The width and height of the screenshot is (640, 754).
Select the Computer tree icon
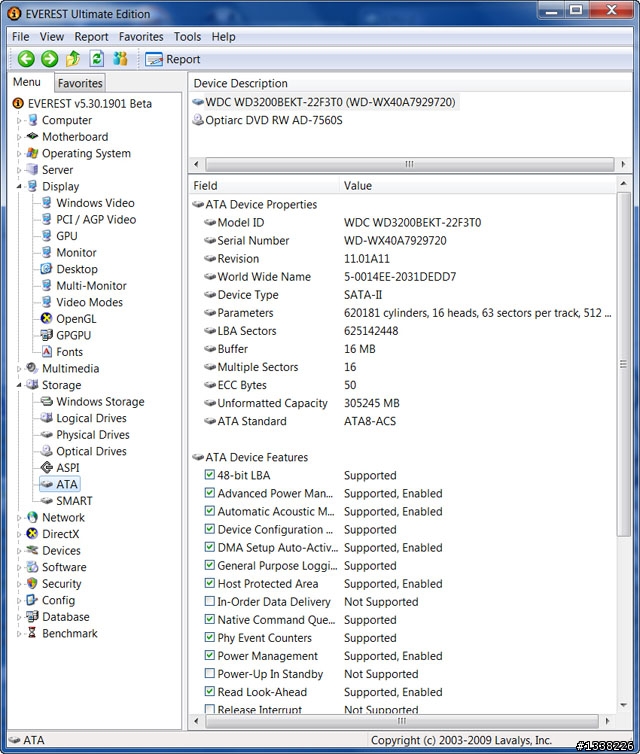(33, 120)
